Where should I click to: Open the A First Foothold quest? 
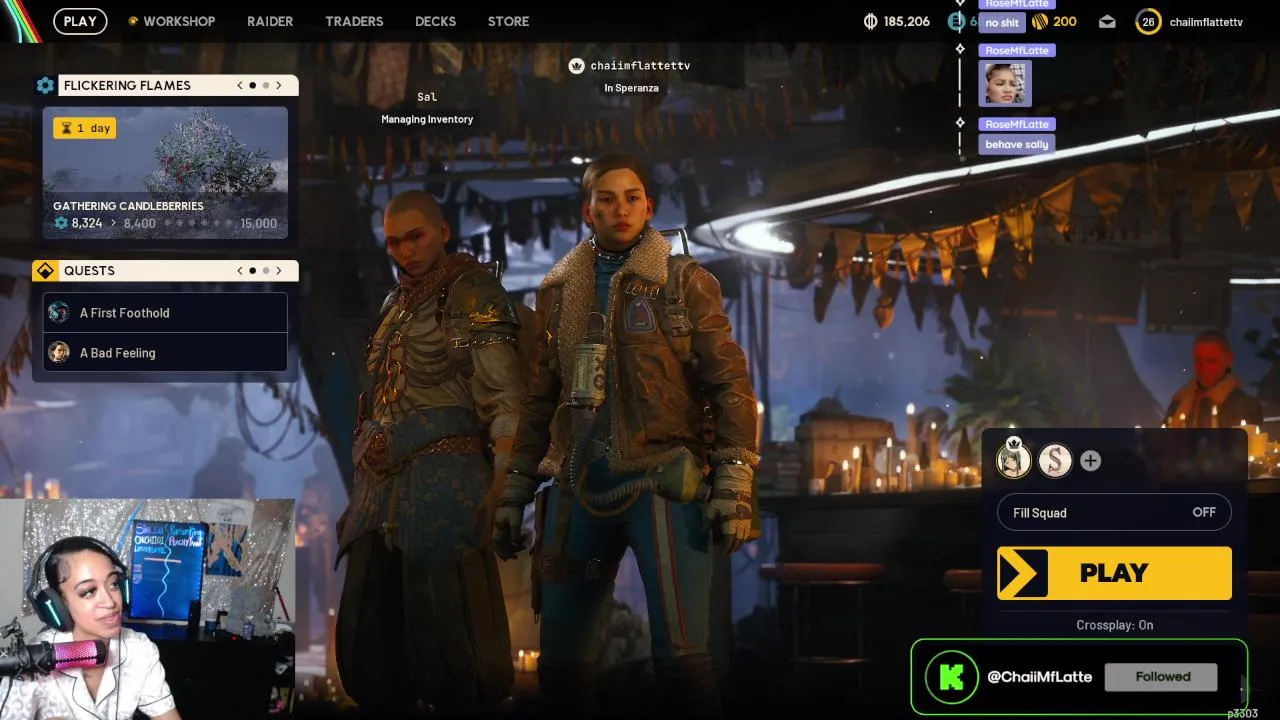click(x=165, y=313)
